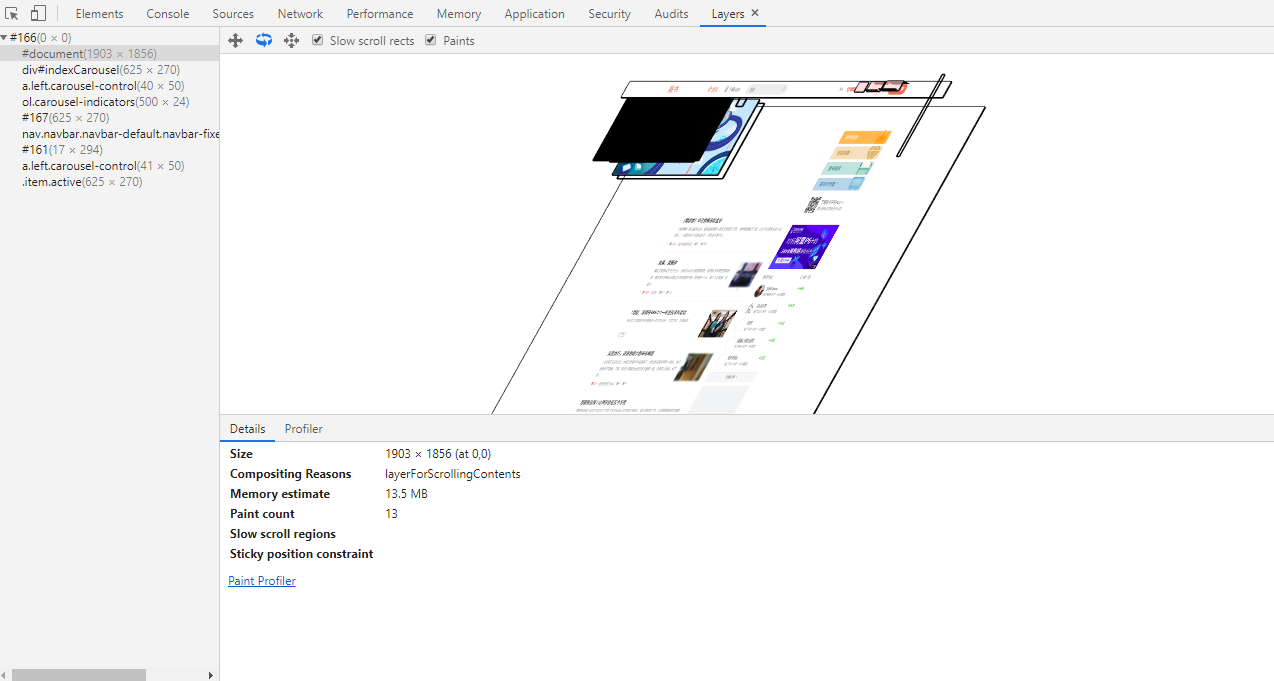The image size is (1274, 681).
Task: Collapse the #166 root layer node
Action: pyautogui.click(x=4, y=38)
